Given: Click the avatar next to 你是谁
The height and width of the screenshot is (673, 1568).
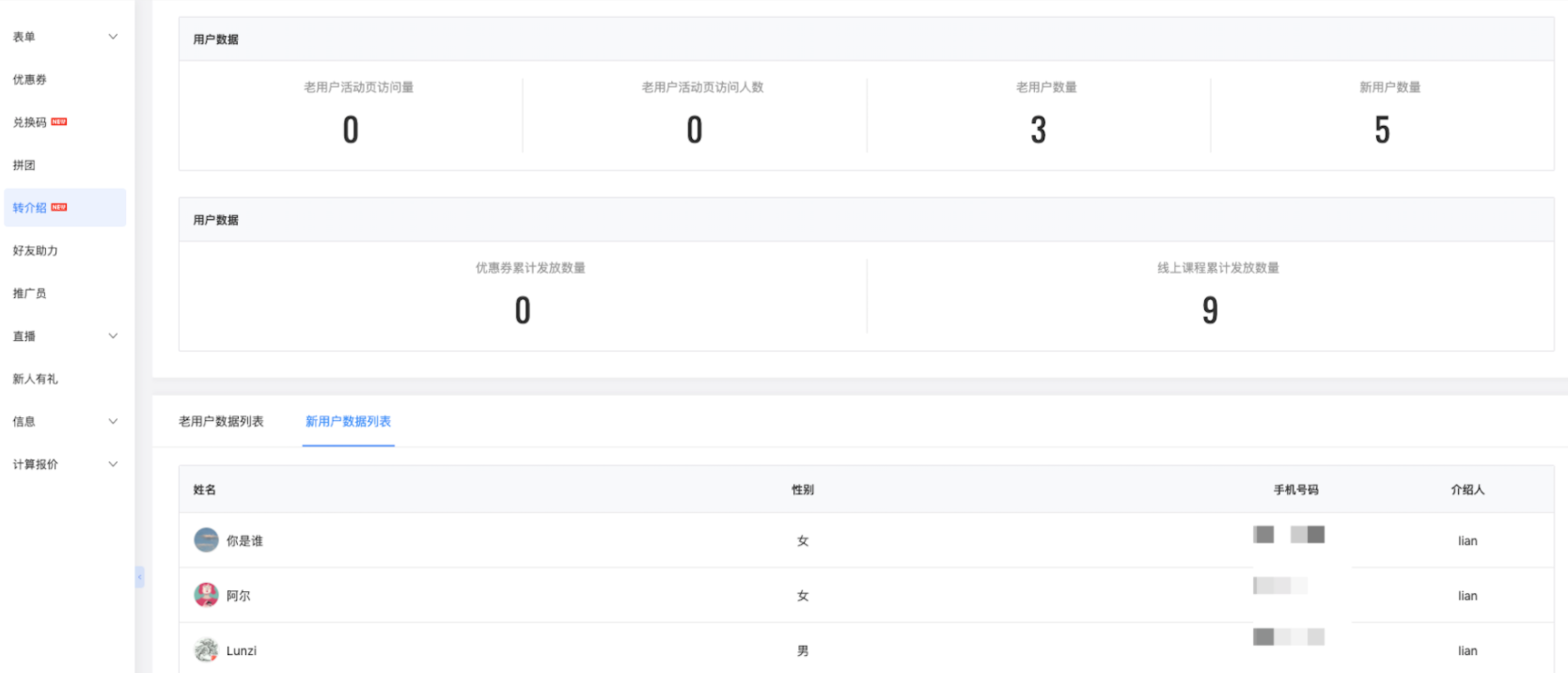Looking at the screenshot, I should pos(206,540).
